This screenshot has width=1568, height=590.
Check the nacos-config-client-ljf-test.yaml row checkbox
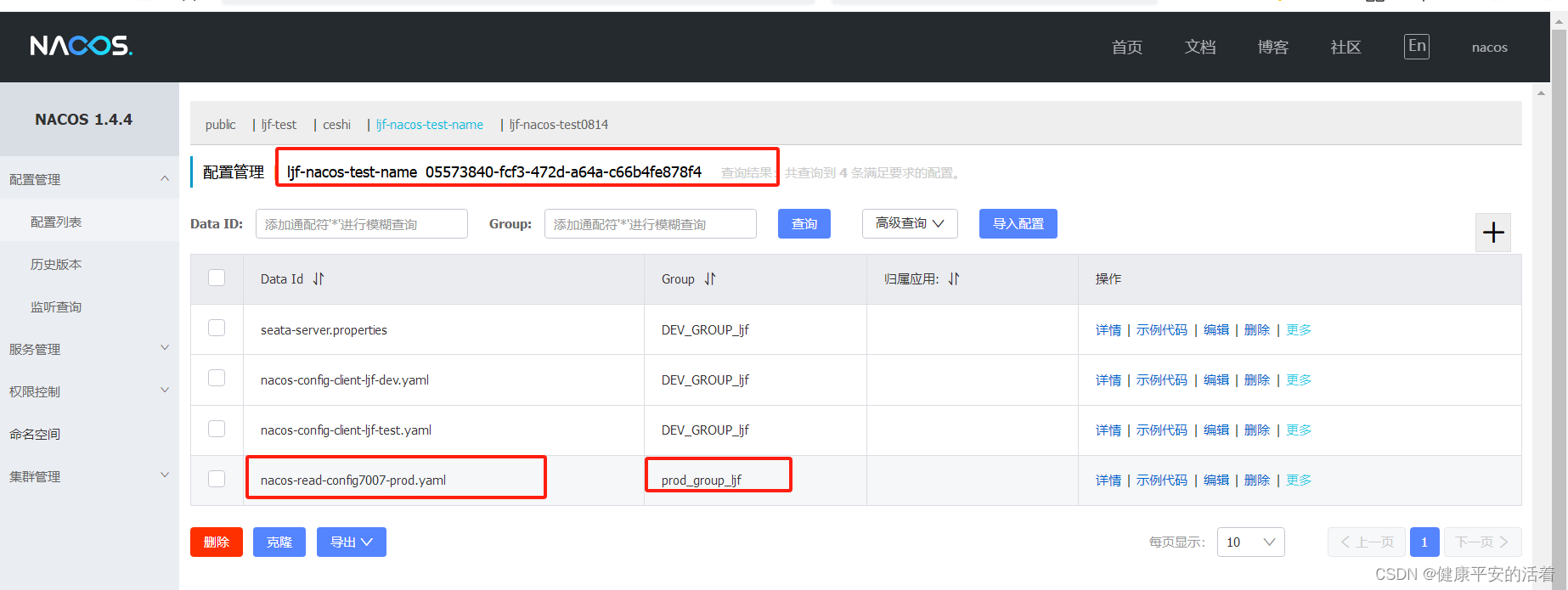pos(217,429)
